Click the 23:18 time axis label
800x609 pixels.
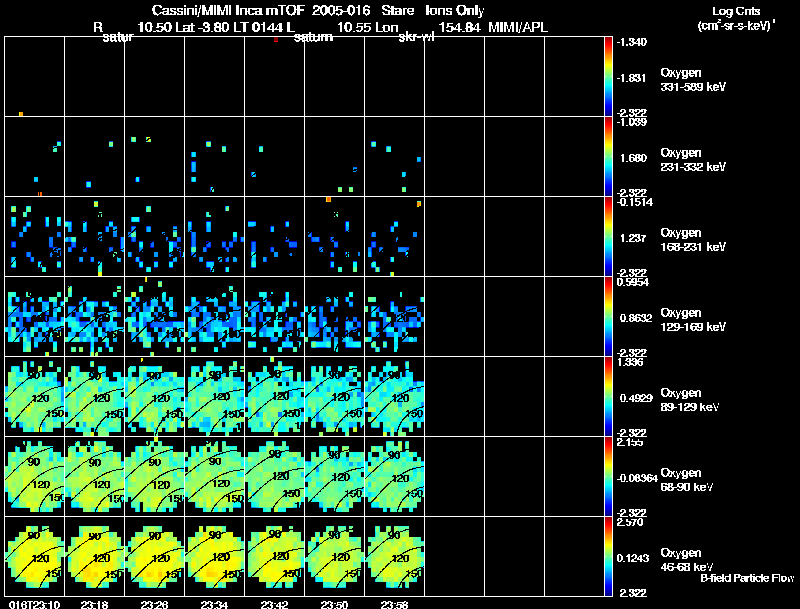click(x=94, y=604)
